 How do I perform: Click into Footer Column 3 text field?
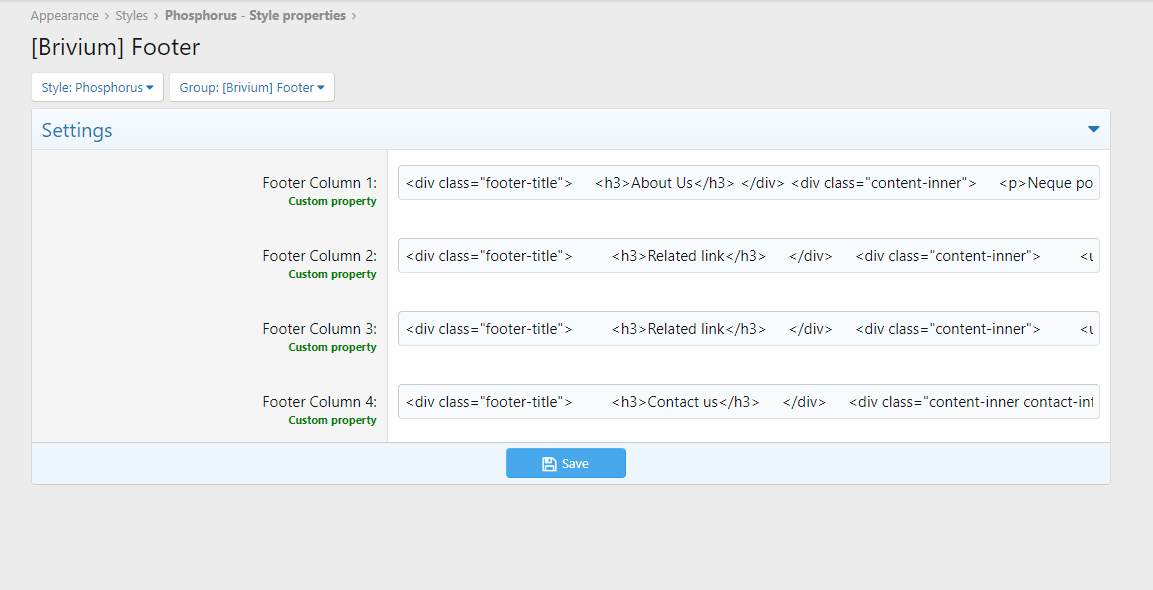[748, 329]
